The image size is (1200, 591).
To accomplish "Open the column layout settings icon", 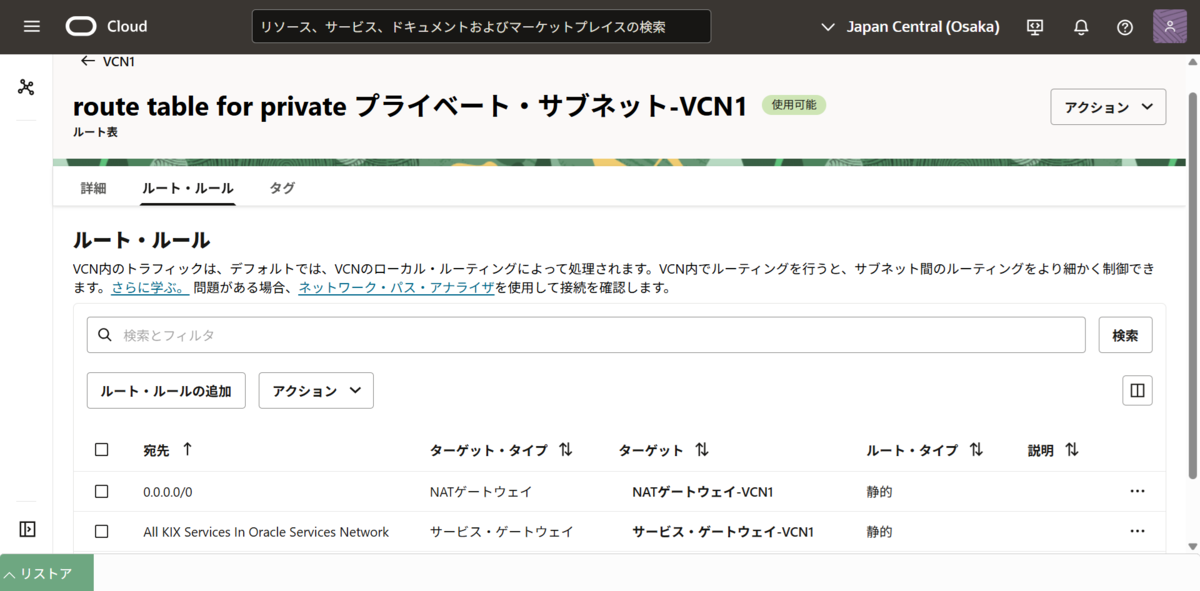I will coord(1137,390).
